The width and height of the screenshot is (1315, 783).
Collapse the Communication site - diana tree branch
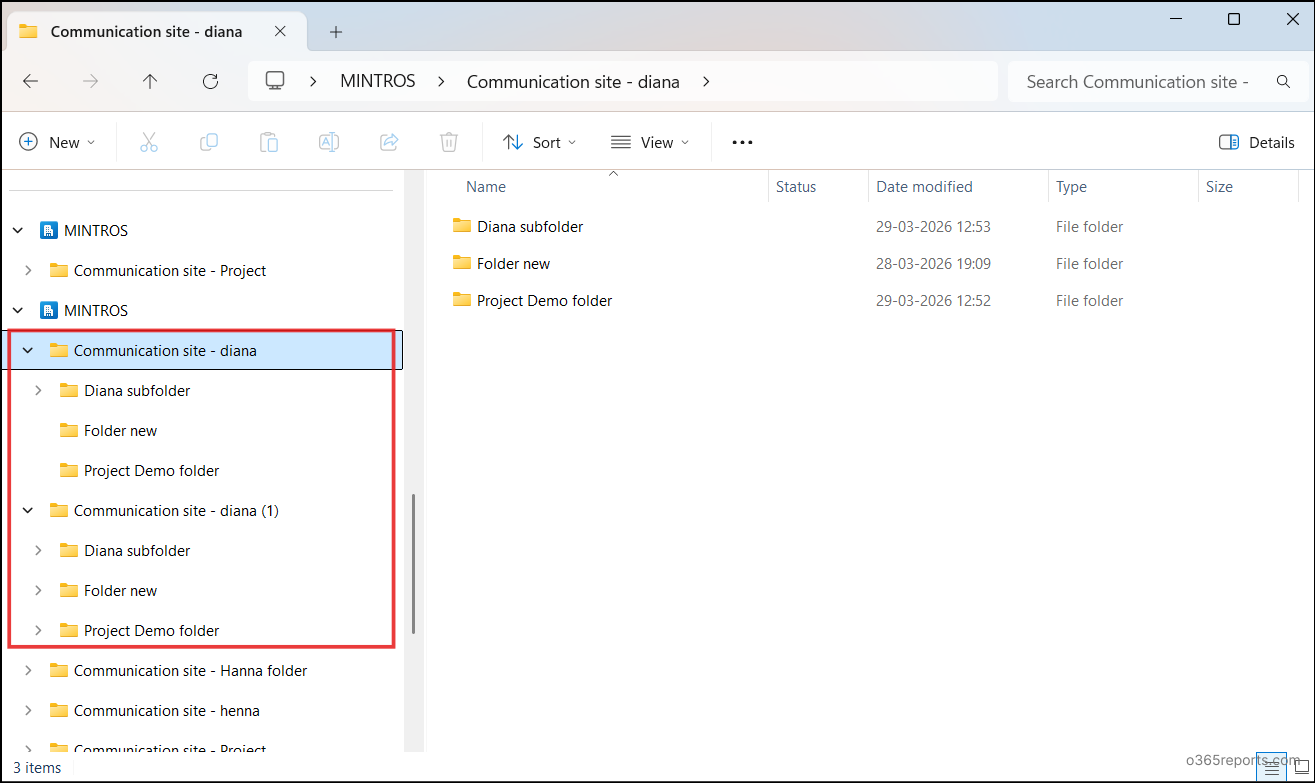27,350
